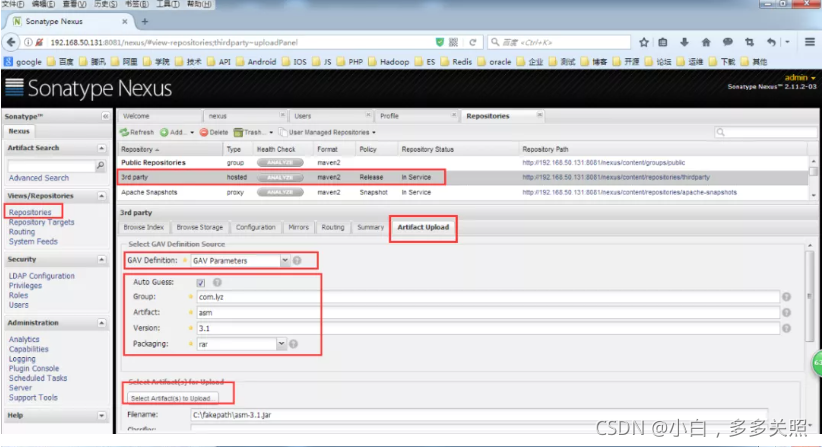
Task: Click Select Artifact(s) to Upload button
Action: (172, 398)
